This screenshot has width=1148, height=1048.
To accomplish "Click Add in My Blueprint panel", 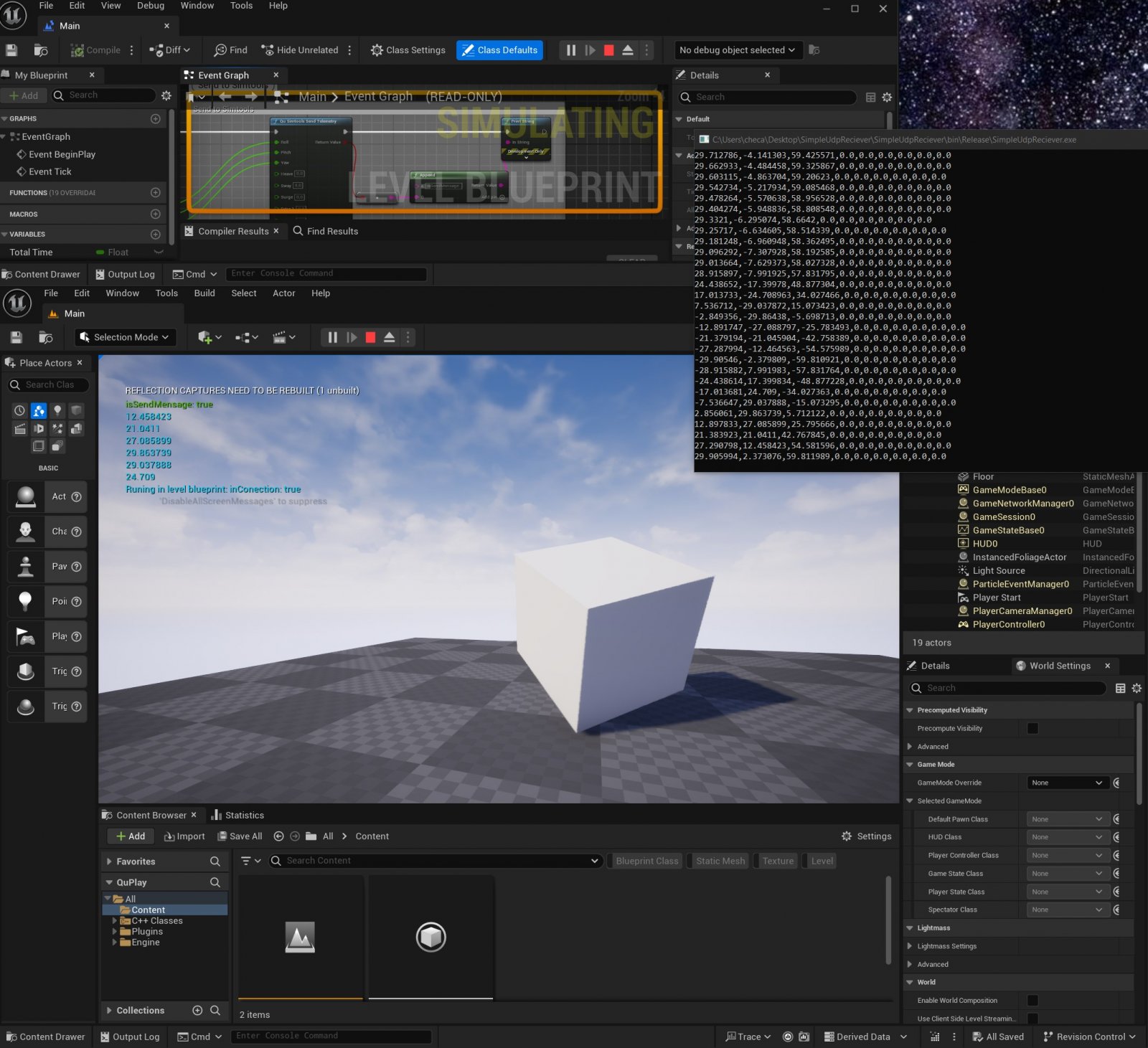I will pos(24,95).
